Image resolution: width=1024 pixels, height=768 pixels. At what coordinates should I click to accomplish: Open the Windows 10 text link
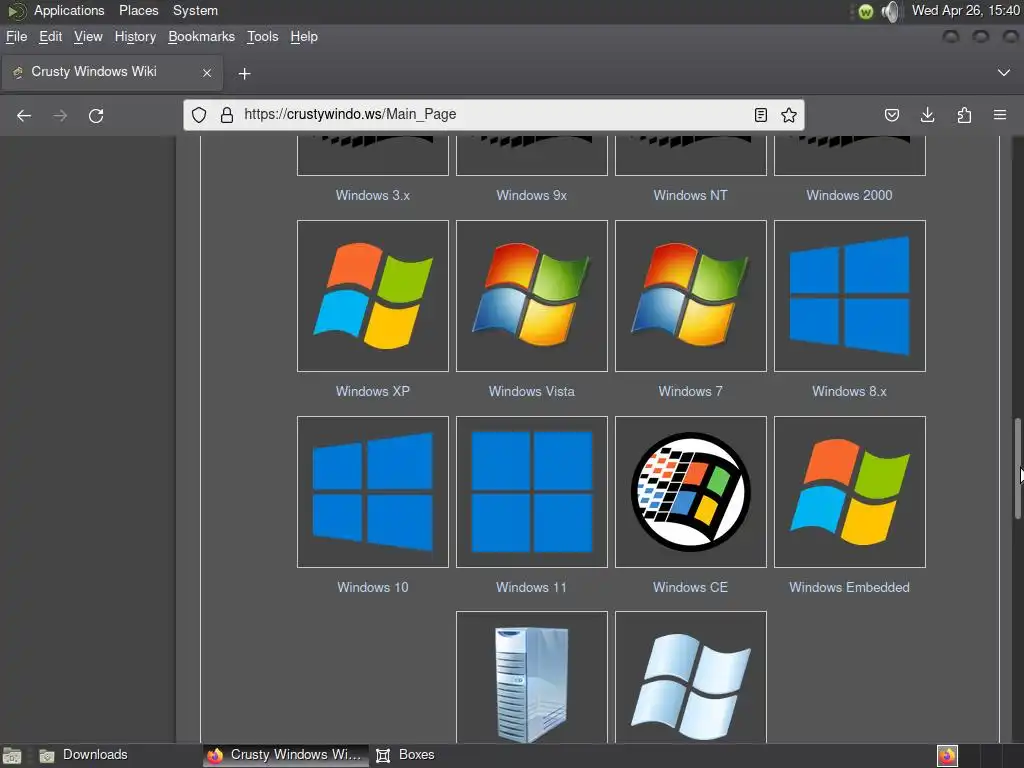point(373,587)
